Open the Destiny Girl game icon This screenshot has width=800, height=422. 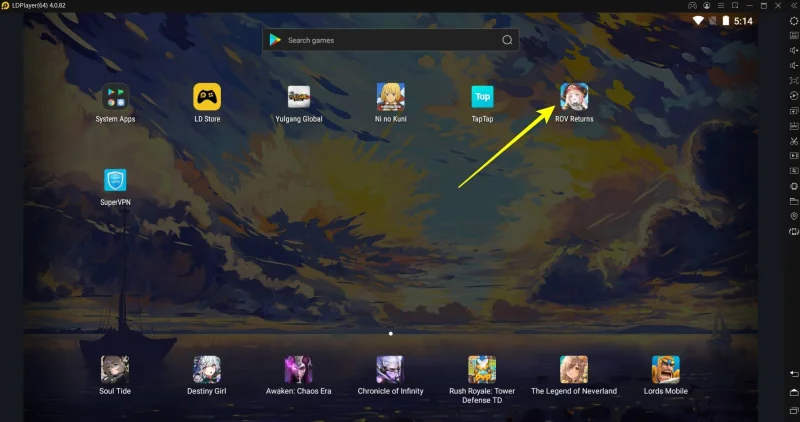[x=207, y=369]
